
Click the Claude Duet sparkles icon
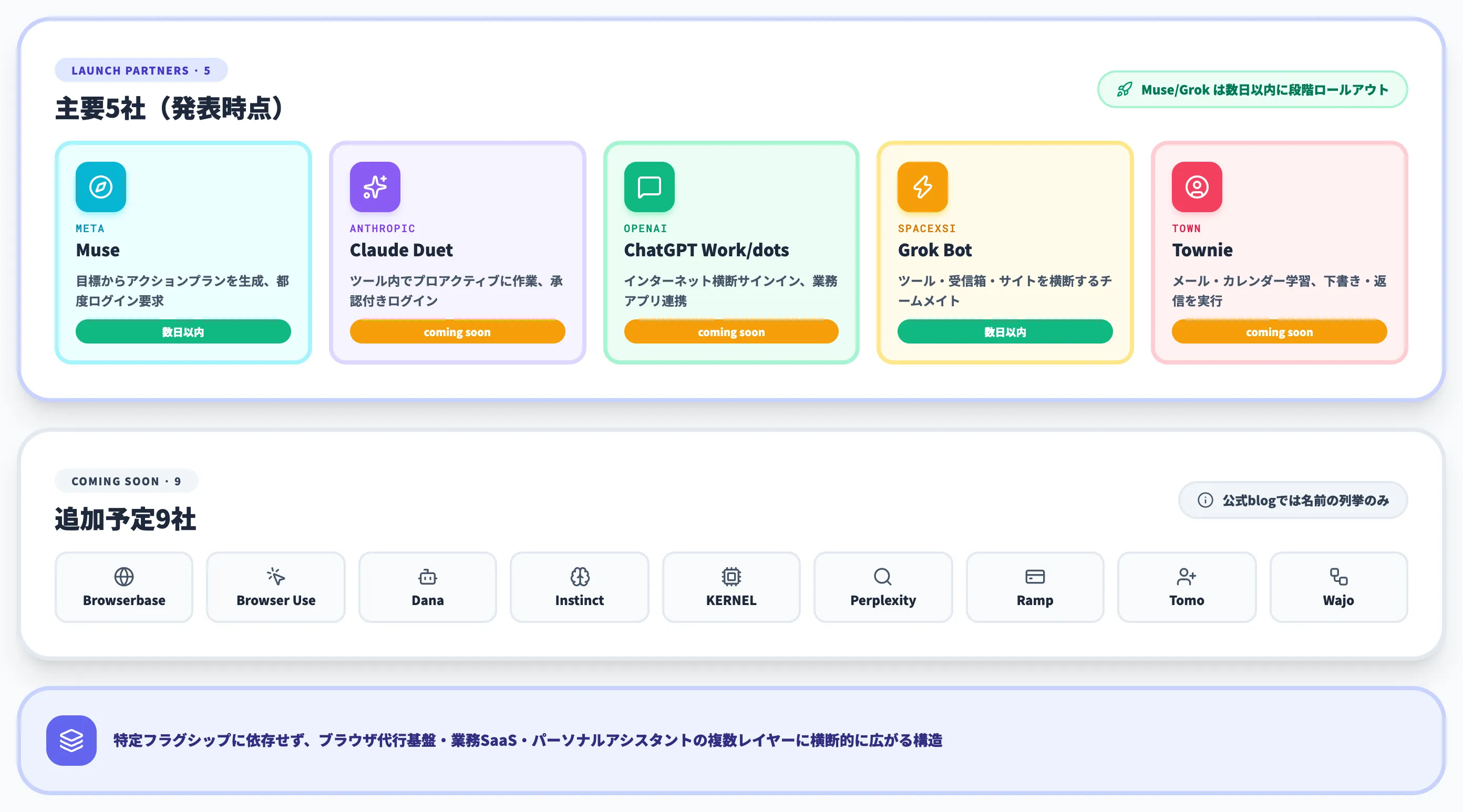(375, 187)
